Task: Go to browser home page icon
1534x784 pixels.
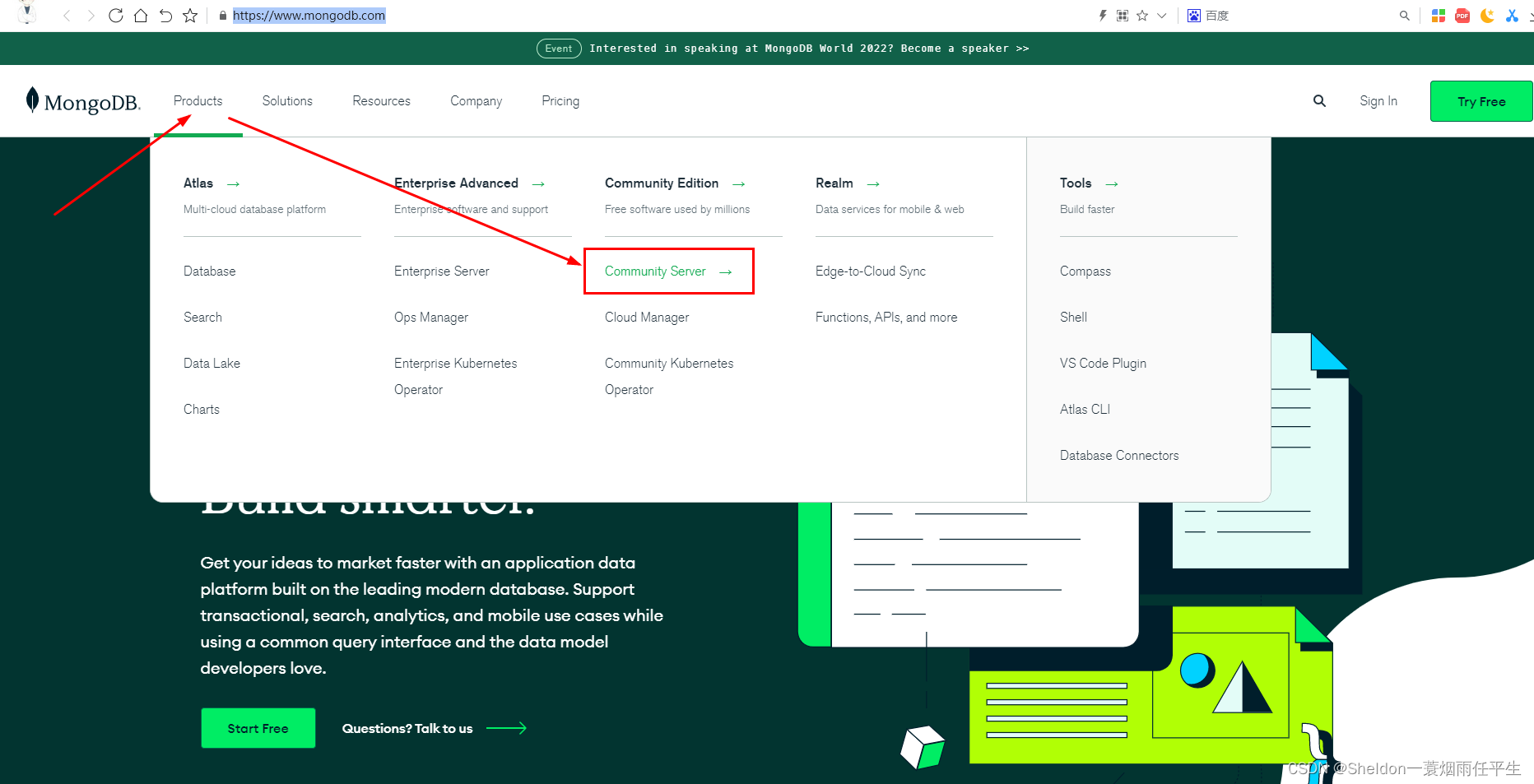Action: pos(141,16)
